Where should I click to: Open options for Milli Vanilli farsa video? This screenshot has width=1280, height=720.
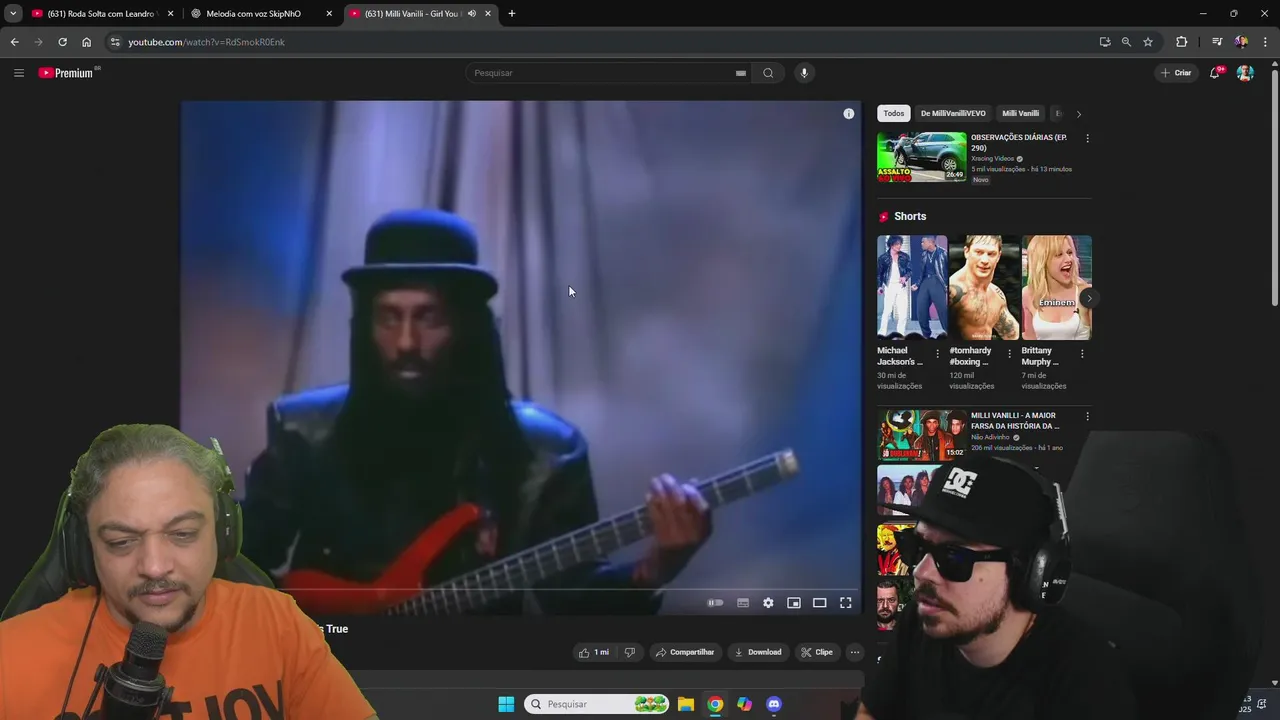tap(1087, 416)
